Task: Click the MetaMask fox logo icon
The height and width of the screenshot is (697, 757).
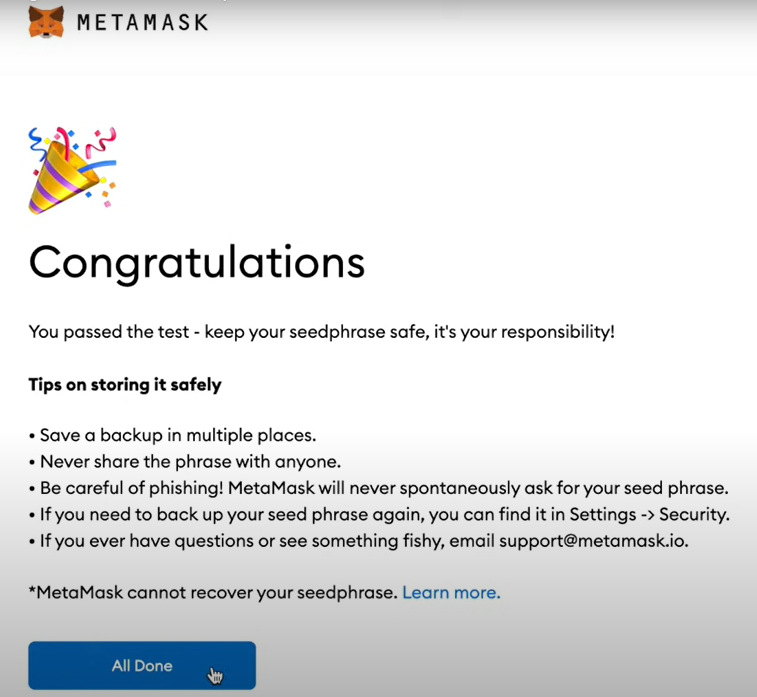Action: (46, 22)
